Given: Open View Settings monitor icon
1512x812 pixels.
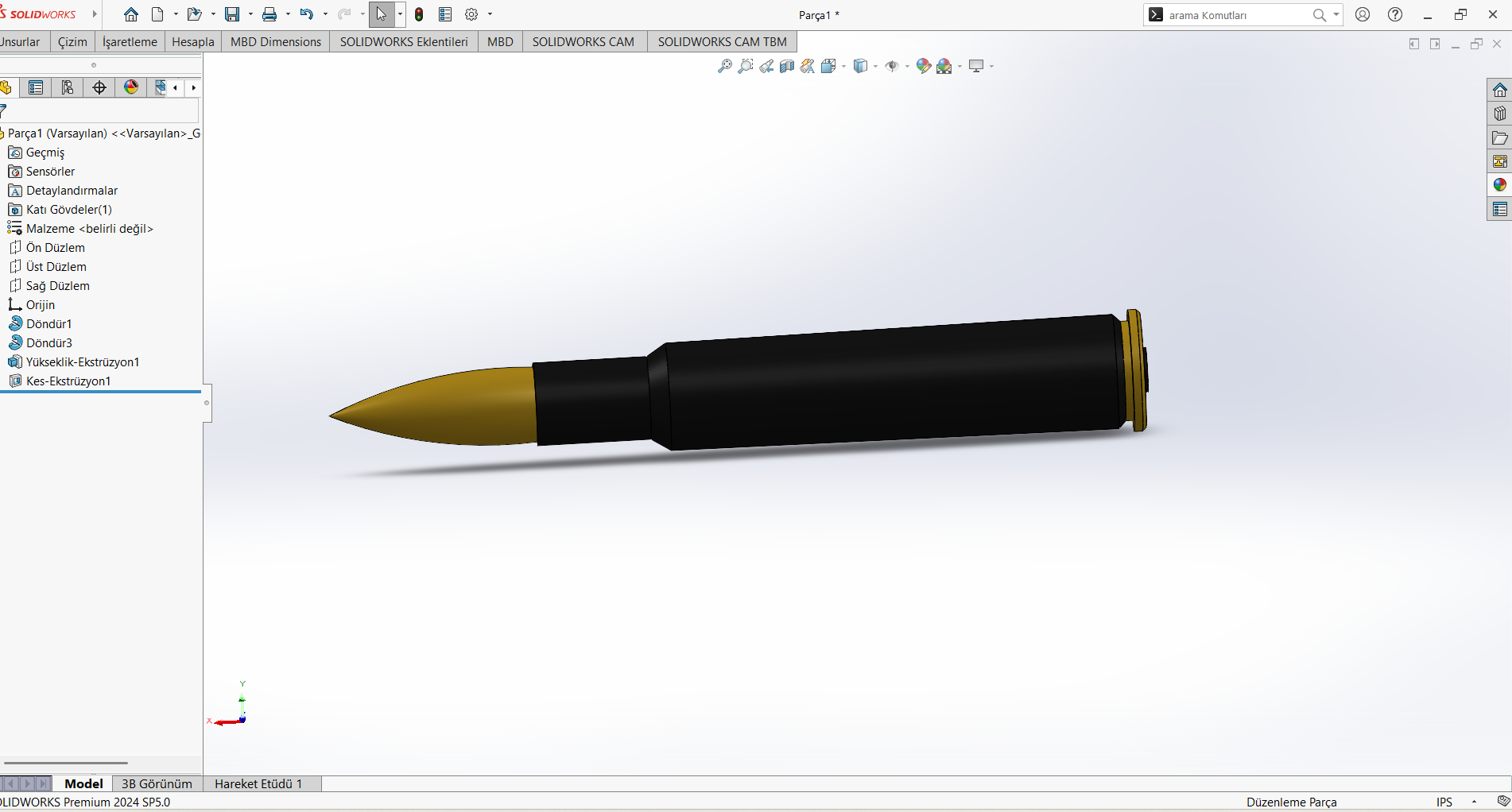Looking at the screenshot, I should [x=976, y=66].
